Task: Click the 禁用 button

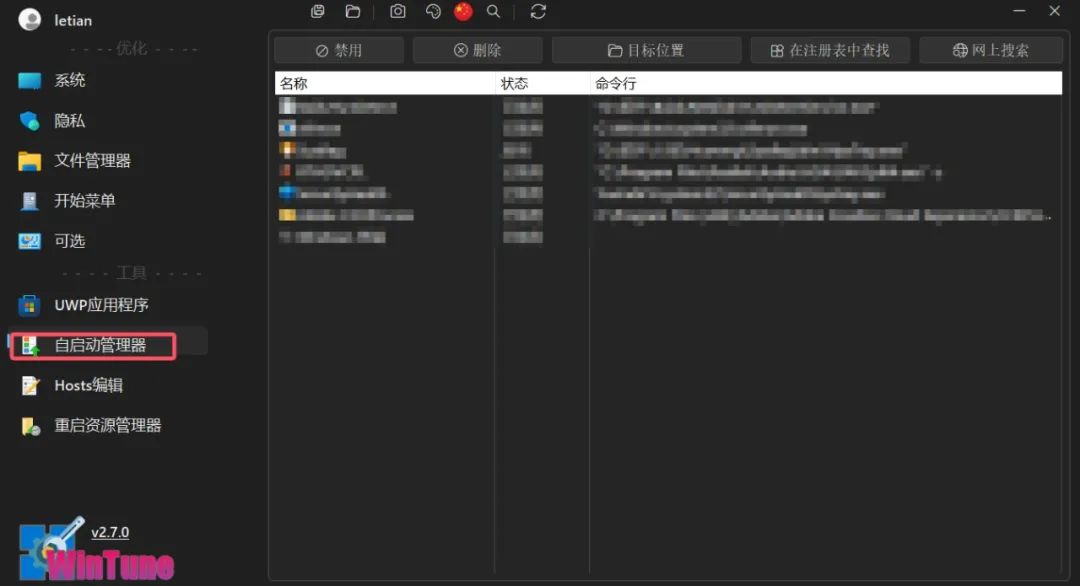Action: click(339, 50)
